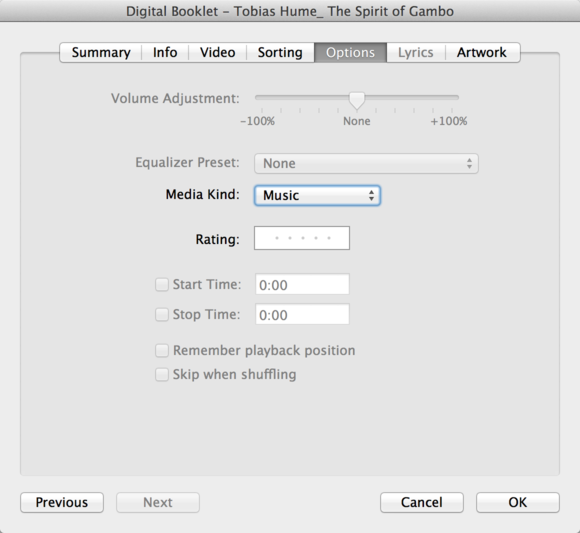This screenshot has height=533, width=580.
Task: Open the Equalizer Preset dropdown
Action: pyautogui.click(x=366, y=163)
